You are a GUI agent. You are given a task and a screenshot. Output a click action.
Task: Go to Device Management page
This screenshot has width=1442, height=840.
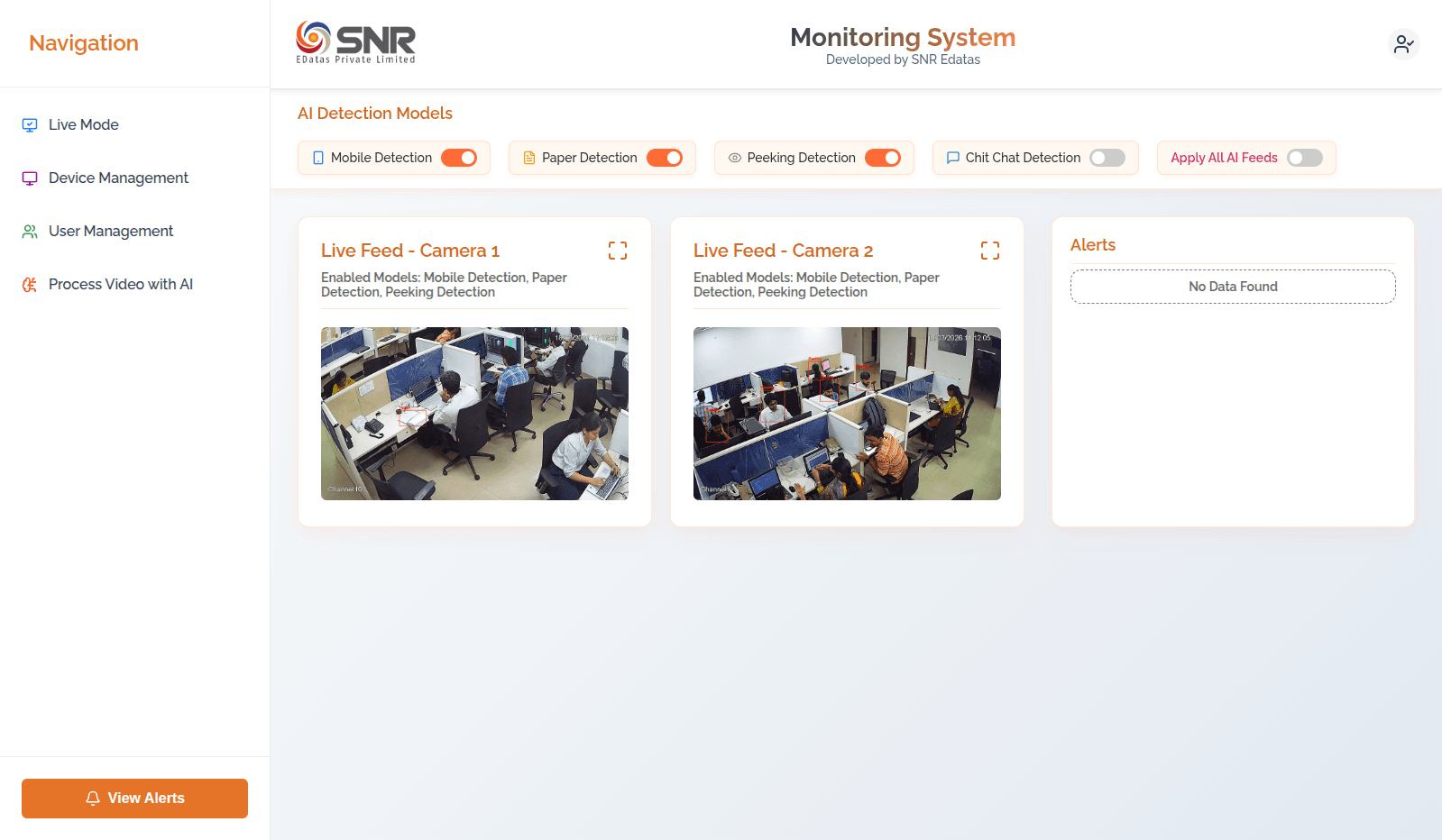pyautogui.click(x=118, y=178)
